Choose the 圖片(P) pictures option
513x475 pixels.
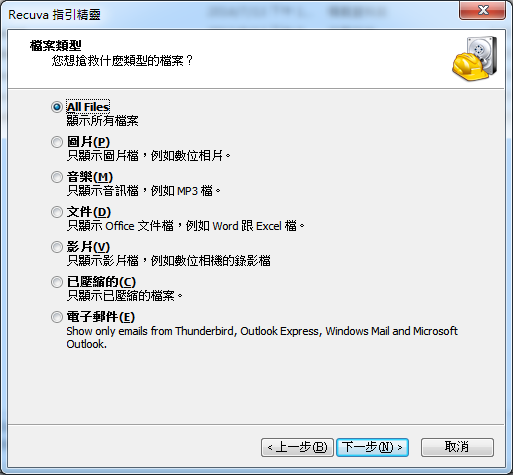click(x=57, y=142)
